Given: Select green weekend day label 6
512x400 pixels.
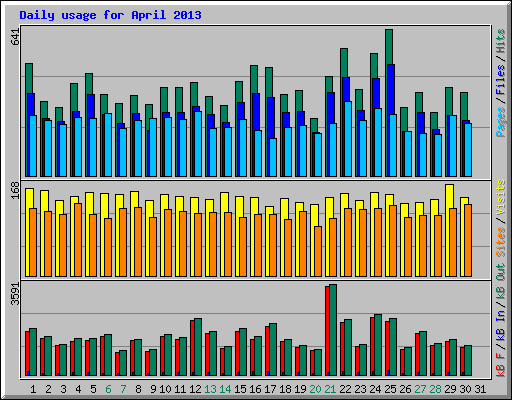Looking at the screenshot, I should 108,389.
